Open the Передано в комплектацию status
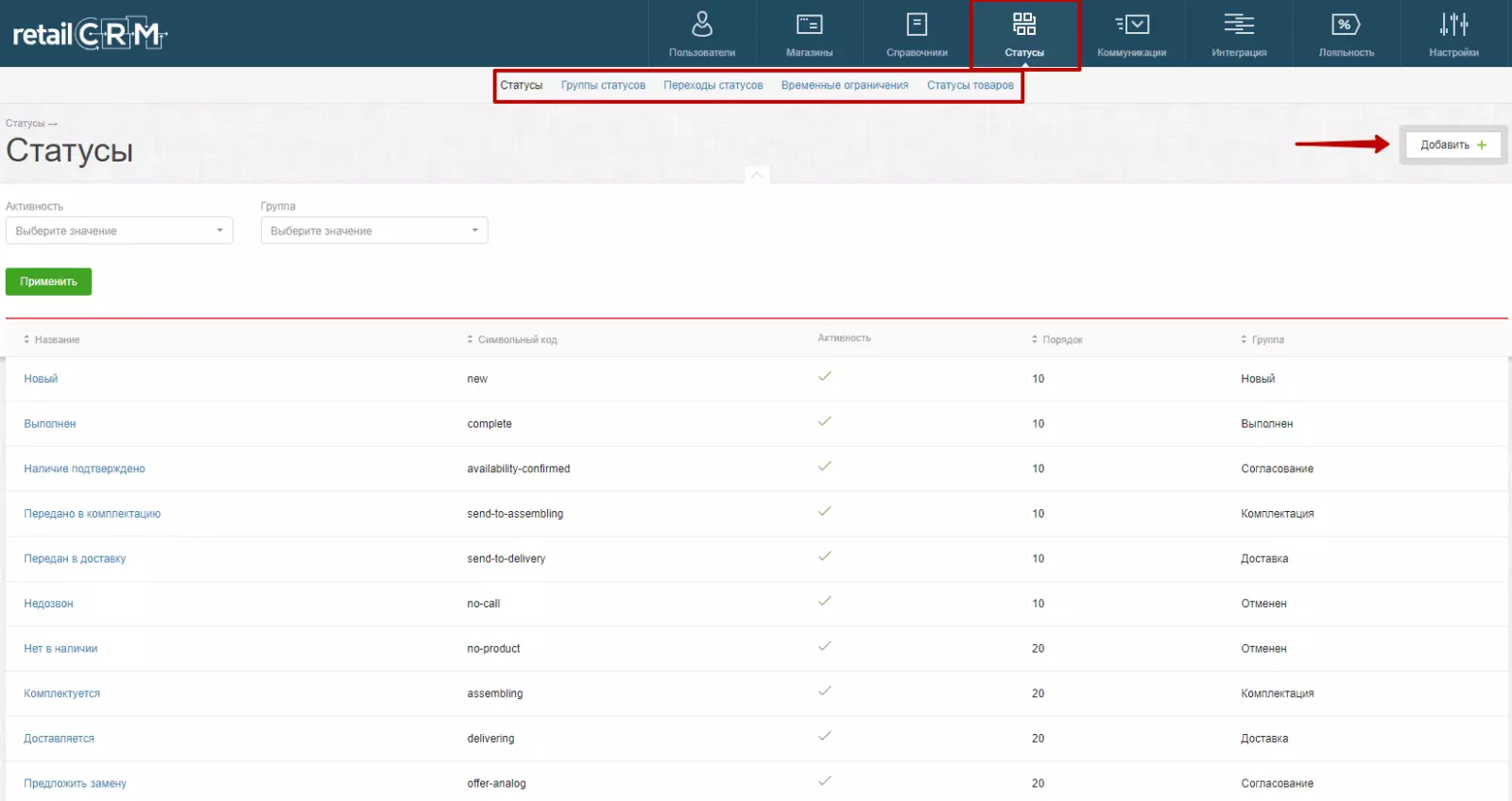The image size is (1512, 801). [x=92, y=514]
